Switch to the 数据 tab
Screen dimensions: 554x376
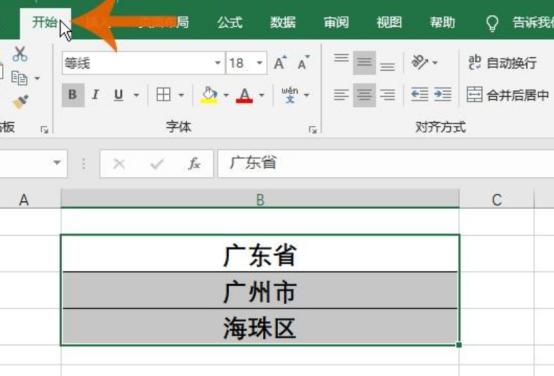tap(283, 23)
